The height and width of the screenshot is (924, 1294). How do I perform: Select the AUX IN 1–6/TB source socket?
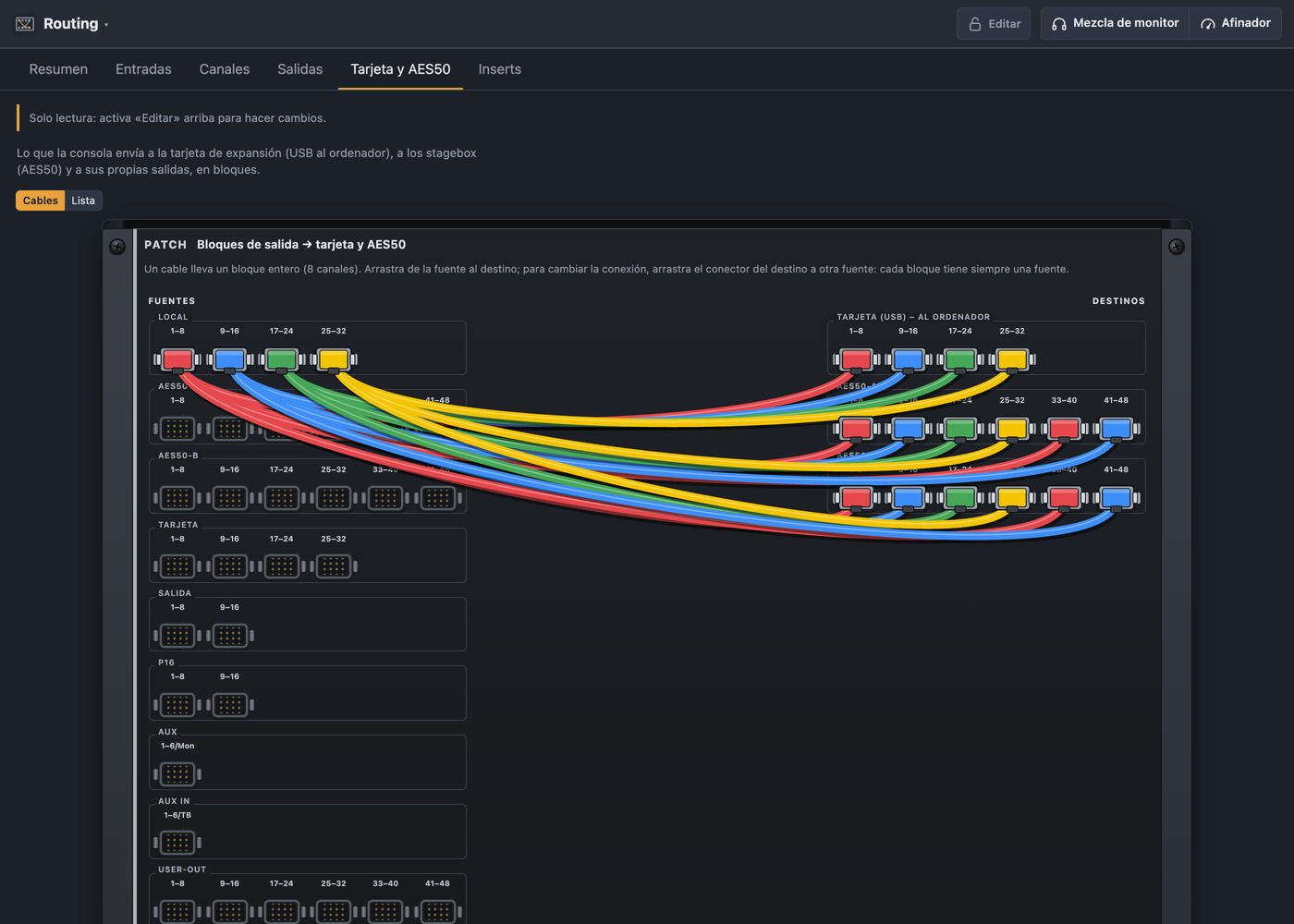point(177,843)
